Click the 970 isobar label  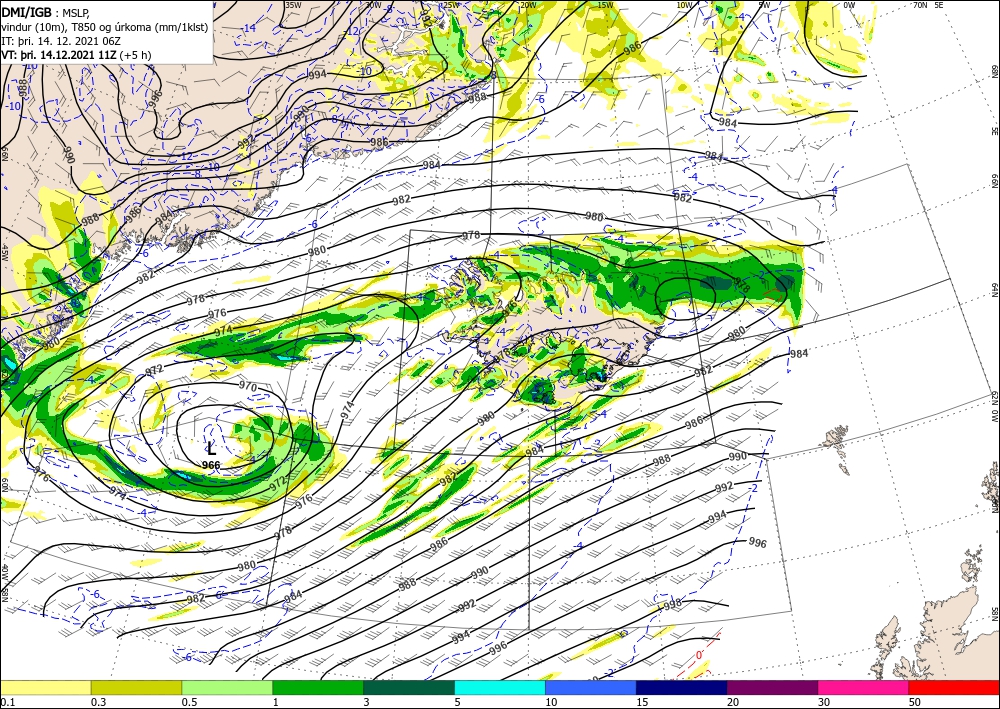click(x=247, y=387)
